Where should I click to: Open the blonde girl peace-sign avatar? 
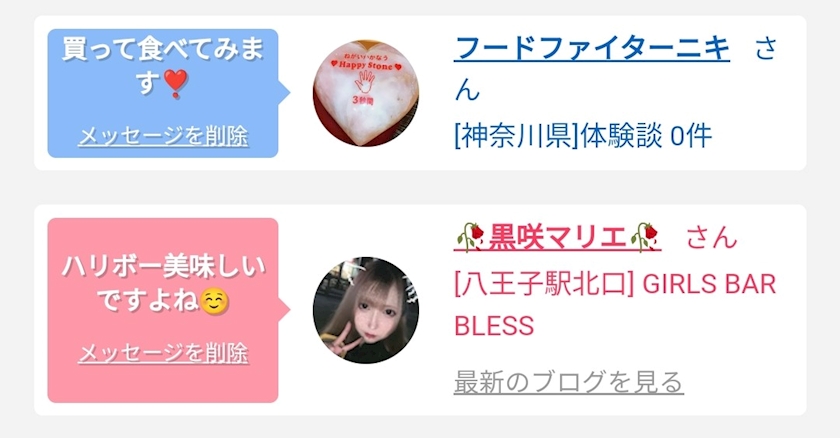(x=366, y=310)
